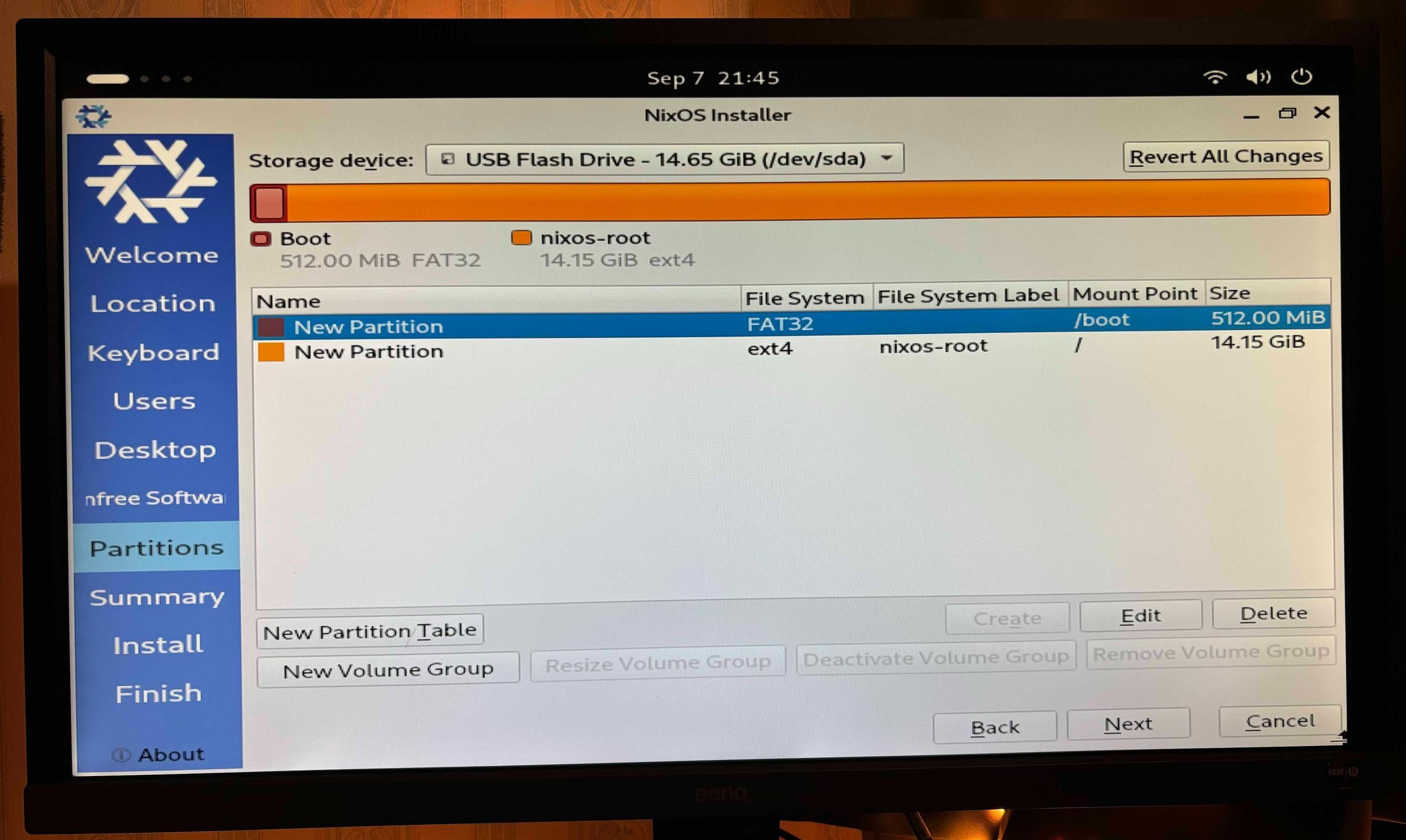This screenshot has width=1406, height=840.
Task: Click the Boot partition red indicator icon
Action: [x=258, y=237]
